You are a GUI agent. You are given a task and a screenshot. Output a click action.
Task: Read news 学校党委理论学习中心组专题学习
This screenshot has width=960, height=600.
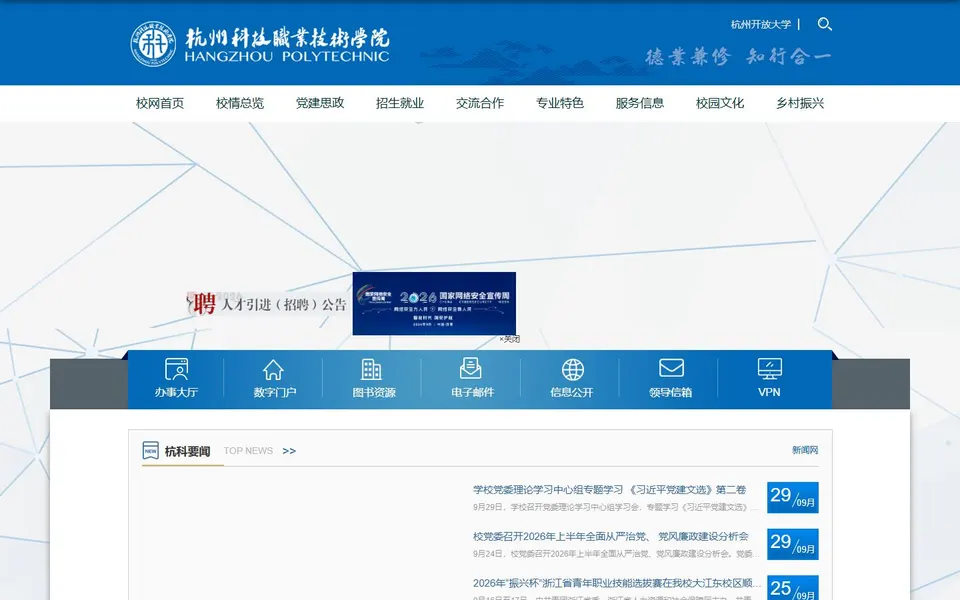[609, 490]
